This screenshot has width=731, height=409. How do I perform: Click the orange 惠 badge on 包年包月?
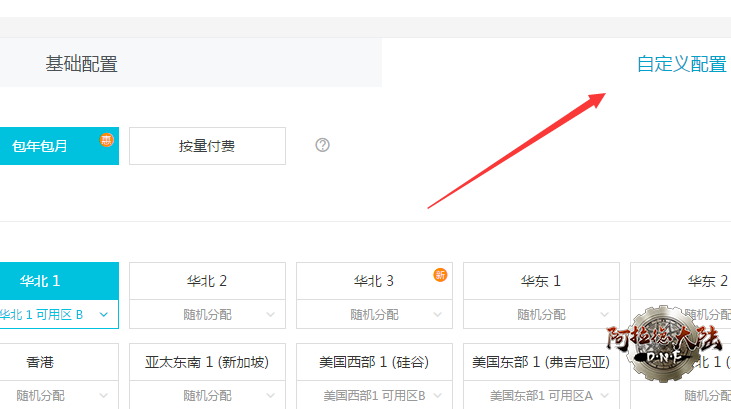[106, 140]
